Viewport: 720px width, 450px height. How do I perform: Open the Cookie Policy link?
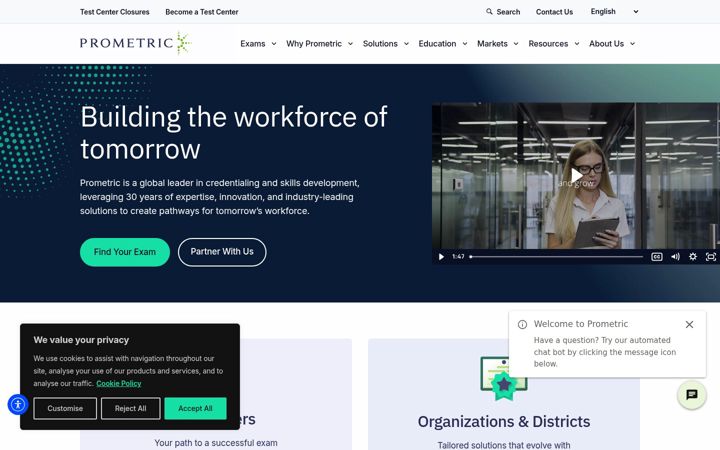118,383
